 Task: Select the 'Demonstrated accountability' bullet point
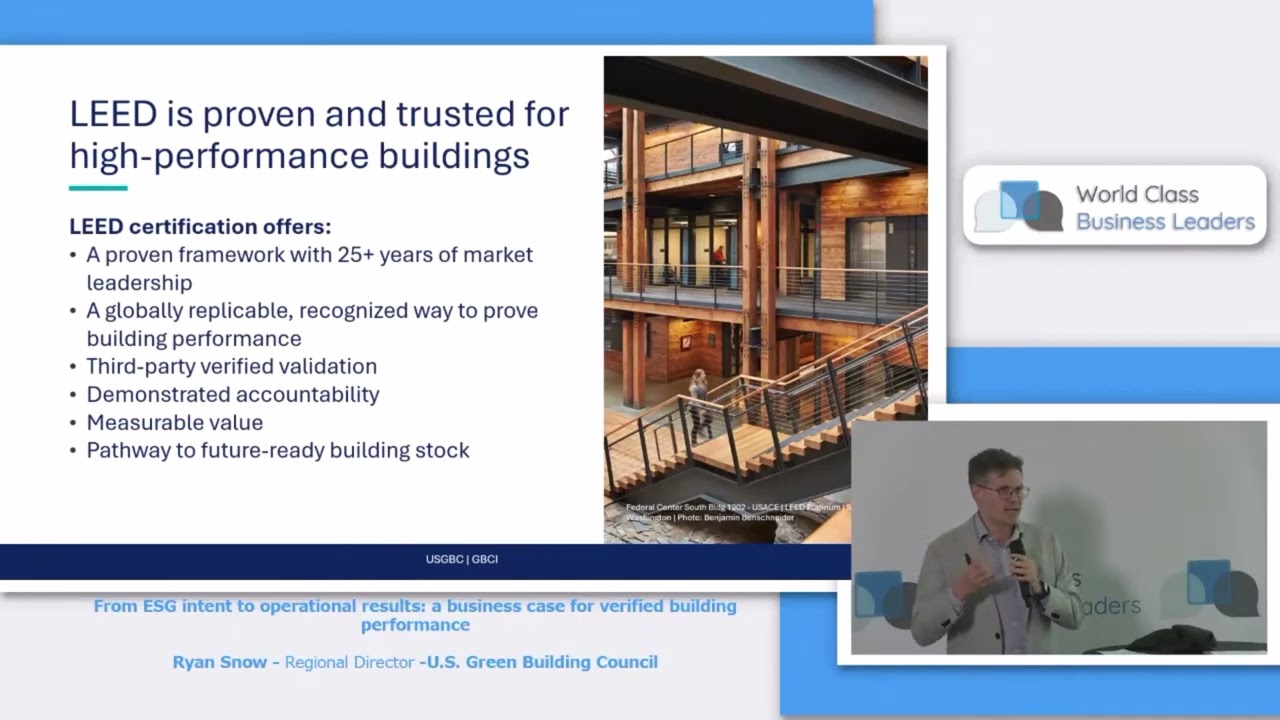(232, 394)
